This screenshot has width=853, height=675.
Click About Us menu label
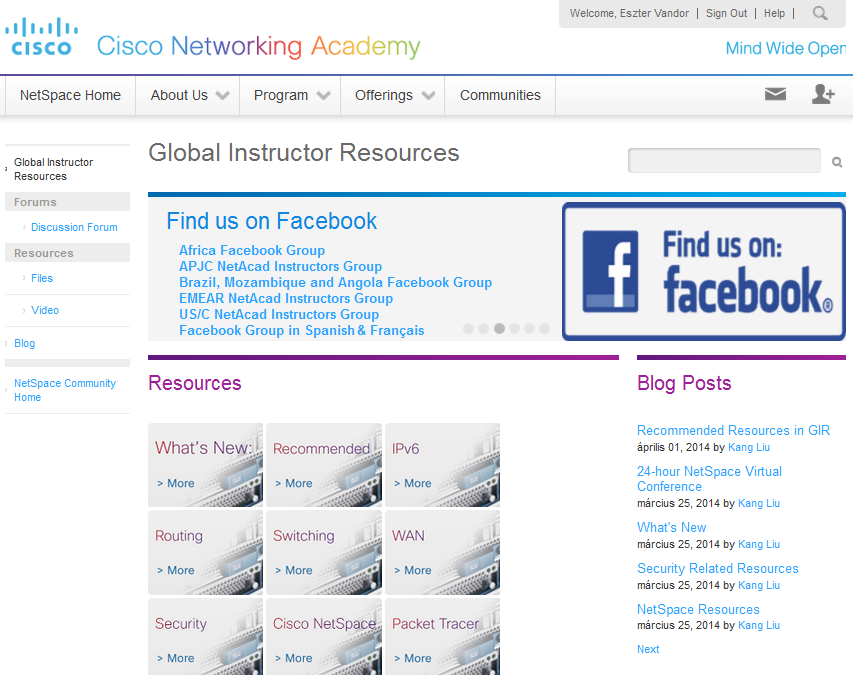point(179,95)
